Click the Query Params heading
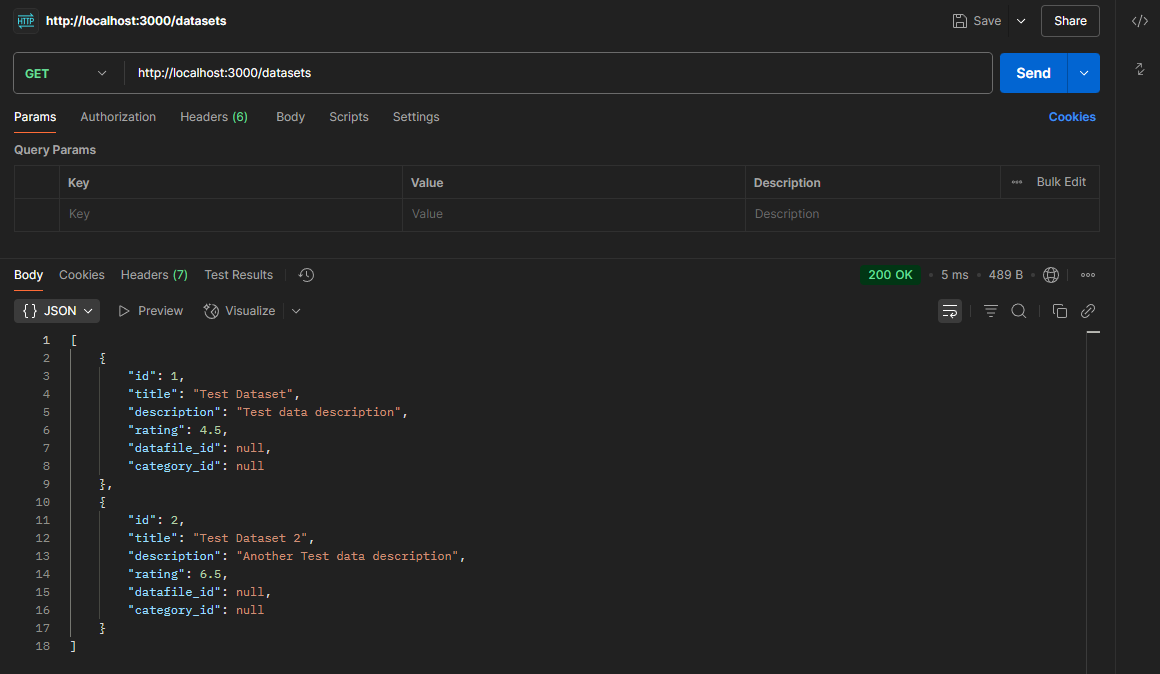Image resolution: width=1160 pixels, height=674 pixels. pyautogui.click(x=55, y=150)
